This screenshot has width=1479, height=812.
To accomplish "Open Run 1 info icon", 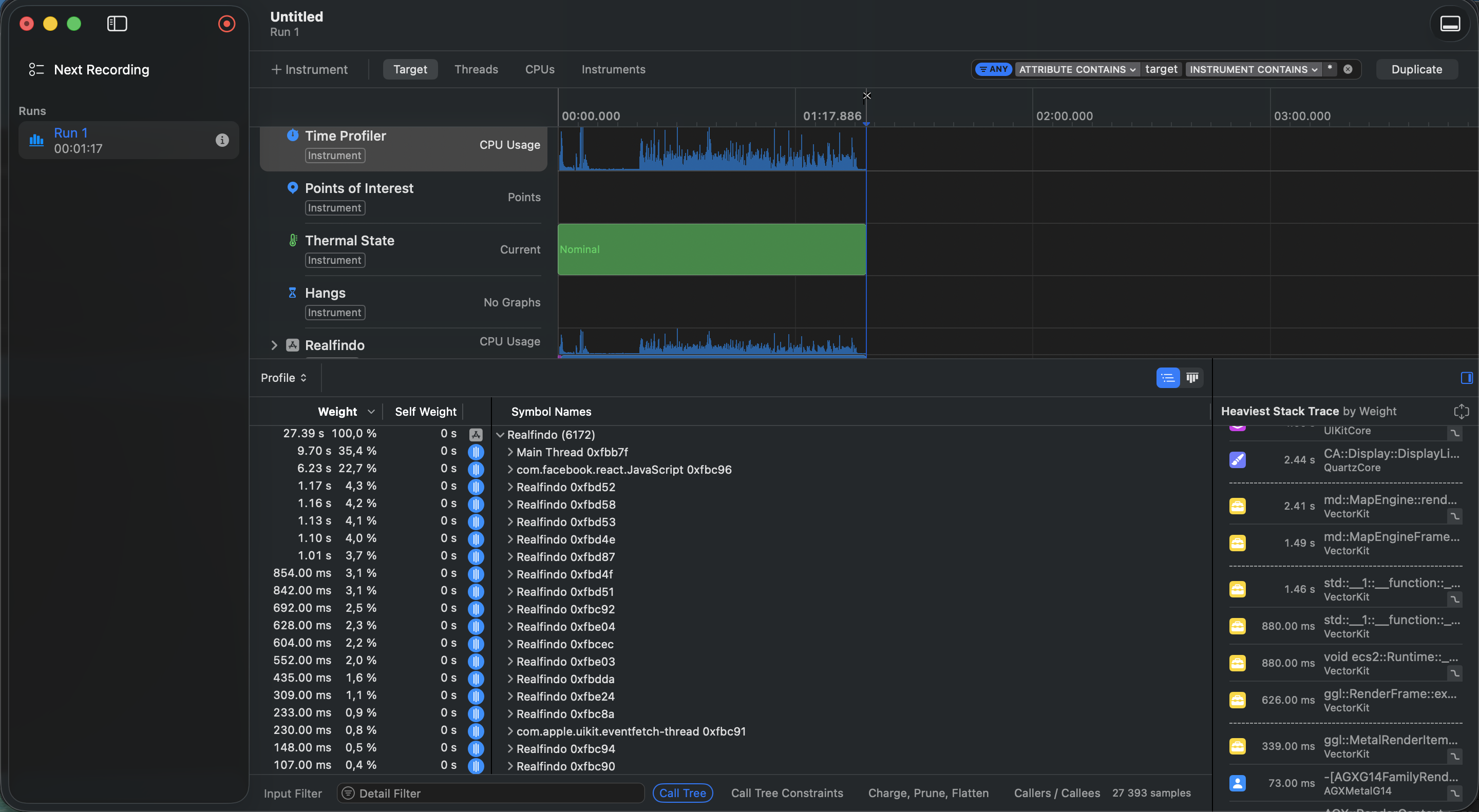I will (x=222, y=140).
